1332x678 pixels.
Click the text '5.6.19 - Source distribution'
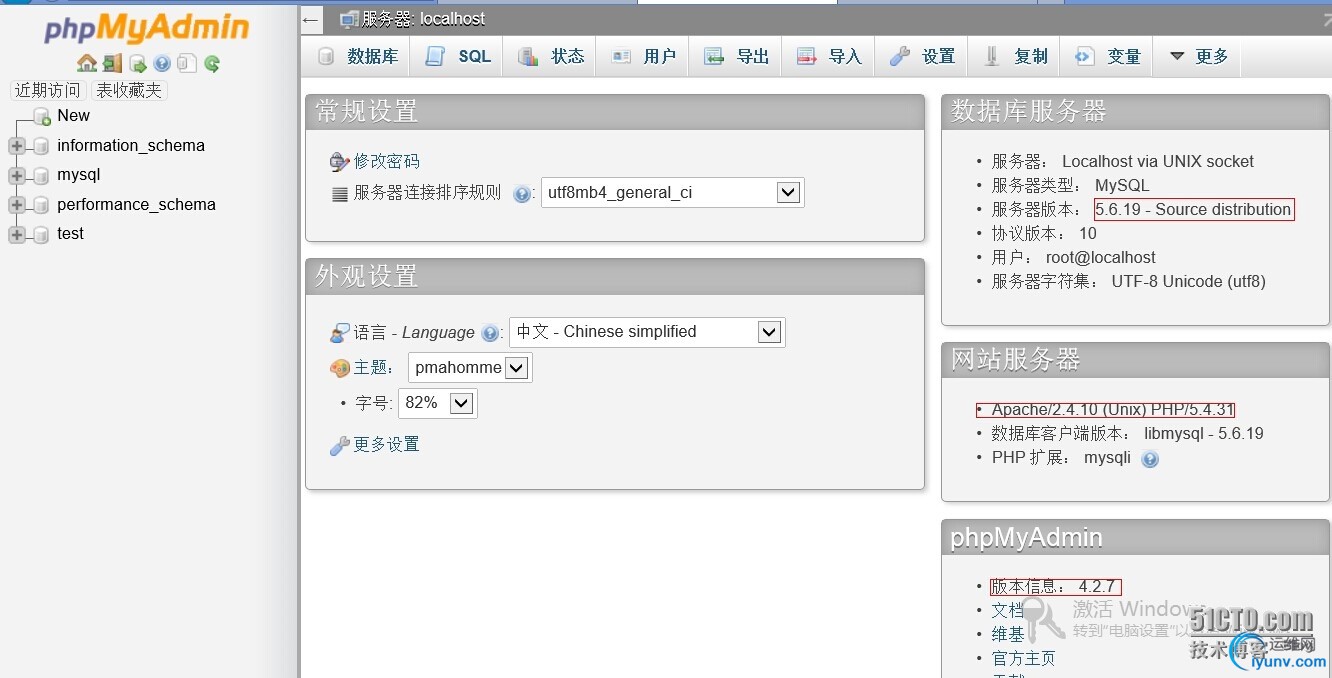(1194, 210)
